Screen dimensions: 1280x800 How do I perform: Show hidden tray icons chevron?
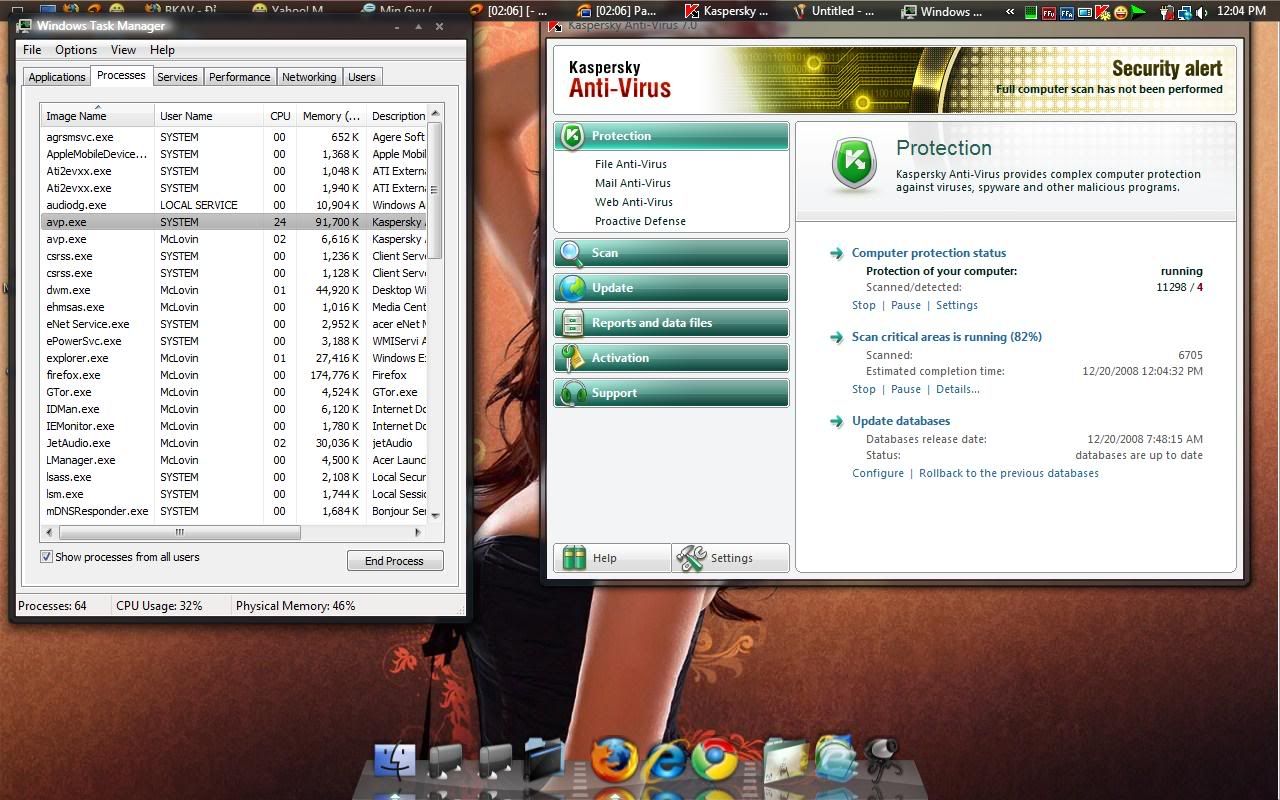click(x=1011, y=12)
